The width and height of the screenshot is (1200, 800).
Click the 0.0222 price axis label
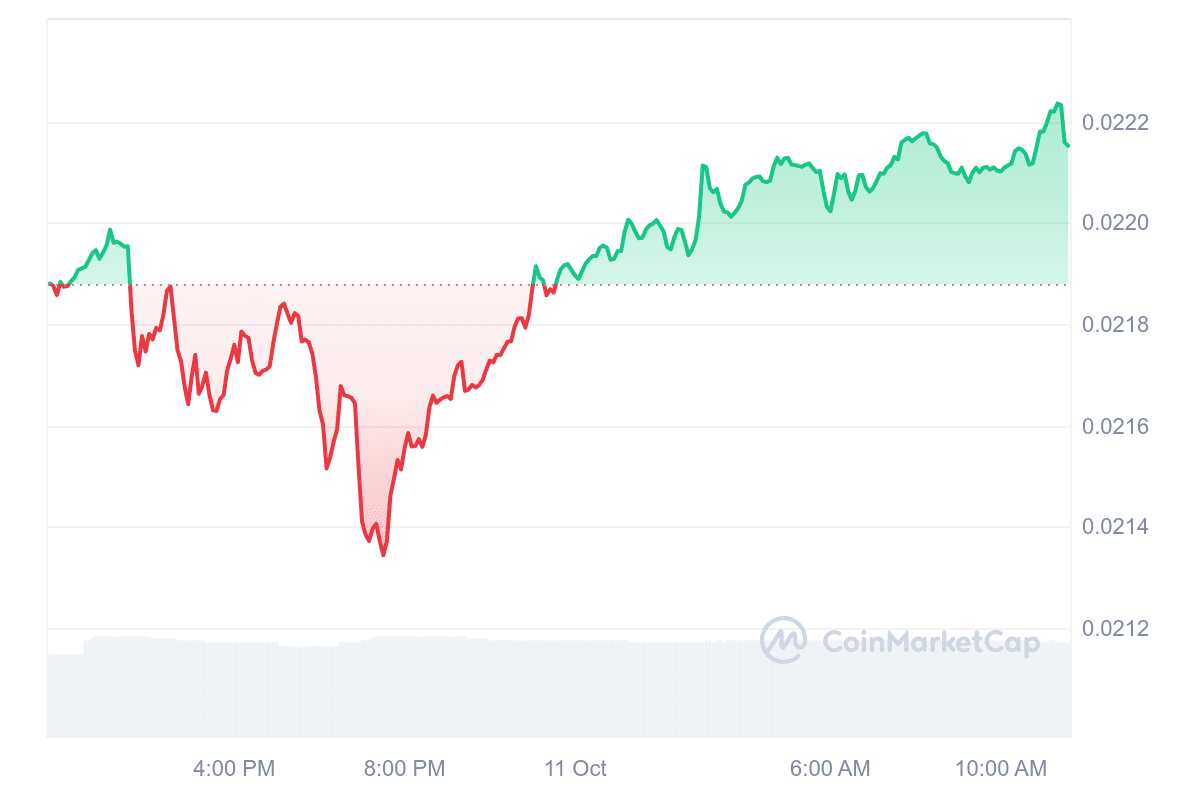coord(1116,123)
